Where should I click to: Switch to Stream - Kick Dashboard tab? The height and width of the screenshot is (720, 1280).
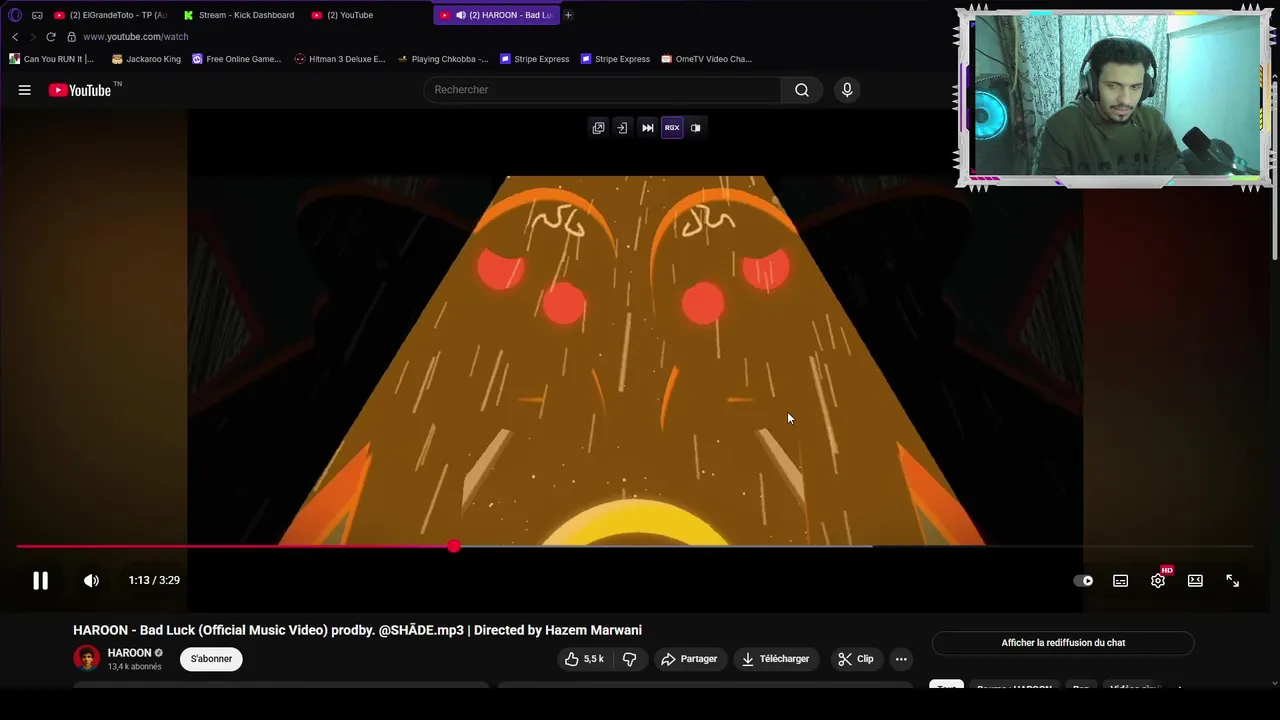tap(240, 15)
